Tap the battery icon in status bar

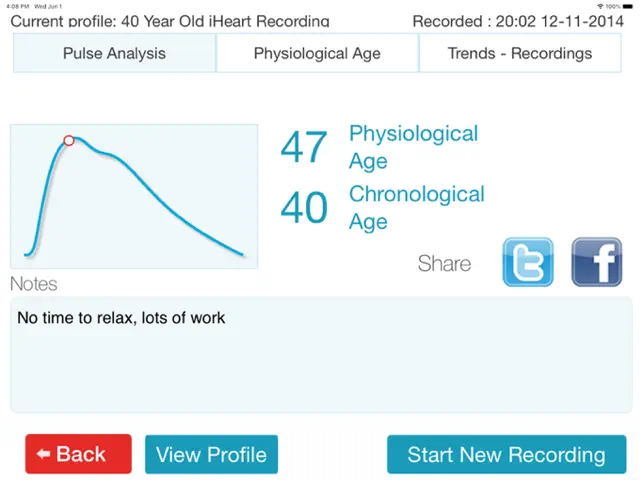[627, 6]
